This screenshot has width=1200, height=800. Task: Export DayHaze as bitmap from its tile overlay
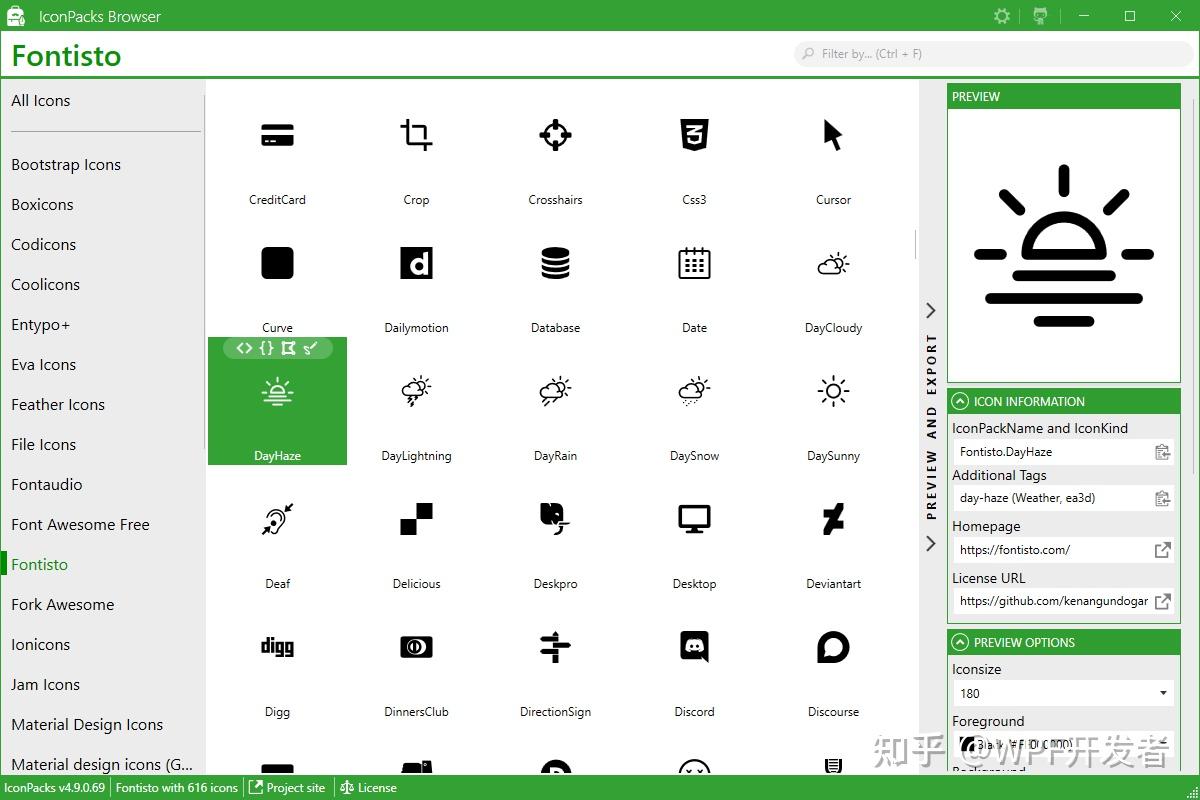(x=288, y=348)
